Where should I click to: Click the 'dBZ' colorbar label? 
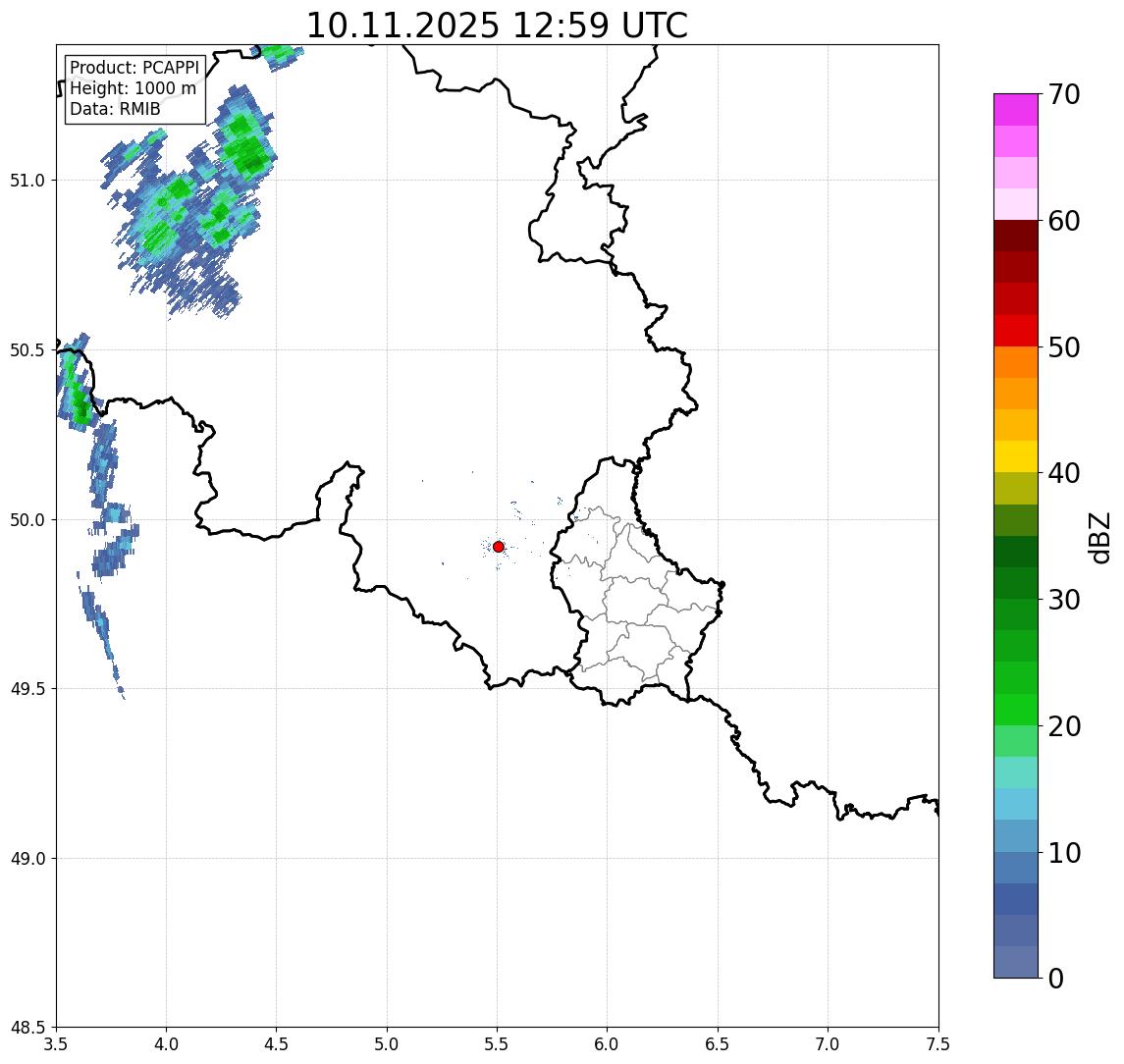[1098, 538]
